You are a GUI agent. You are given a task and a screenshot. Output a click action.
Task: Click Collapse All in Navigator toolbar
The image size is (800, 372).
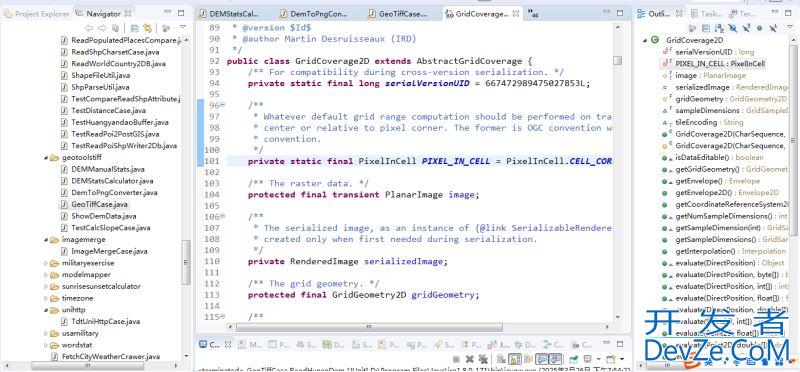point(135,28)
